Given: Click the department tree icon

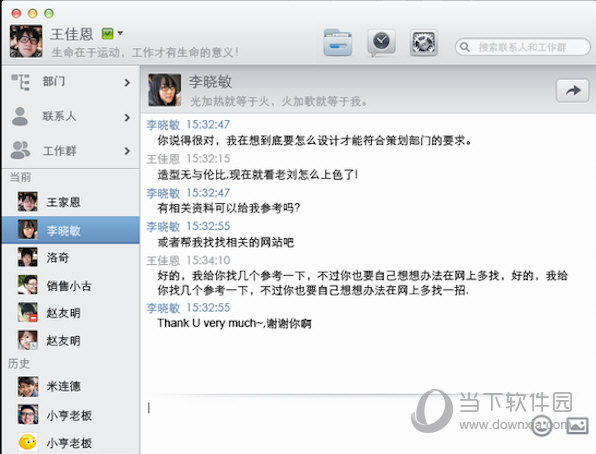Looking at the screenshot, I should (20, 82).
